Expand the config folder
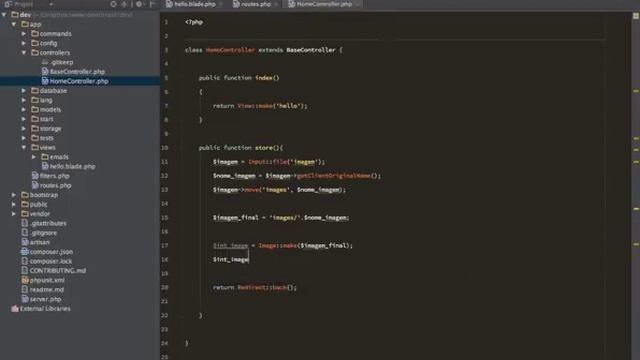Image resolution: width=640 pixels, height=360 pixels. (24, 43)
